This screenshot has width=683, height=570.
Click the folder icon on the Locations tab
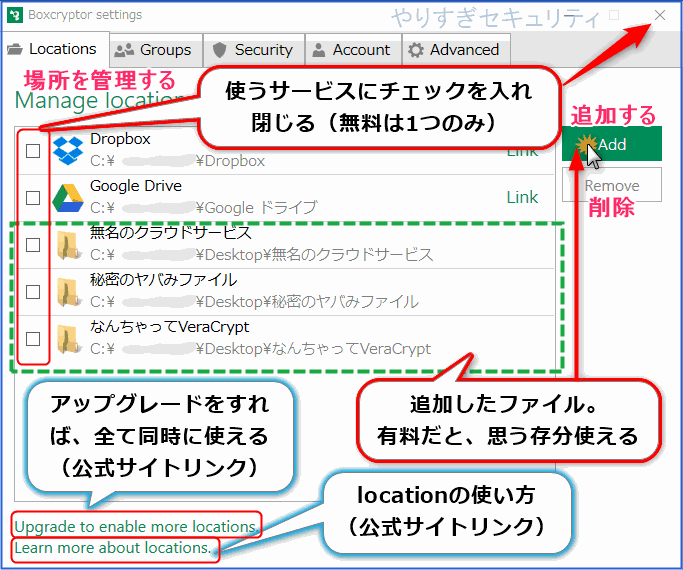pyautogui.click(x=15, y=49)
